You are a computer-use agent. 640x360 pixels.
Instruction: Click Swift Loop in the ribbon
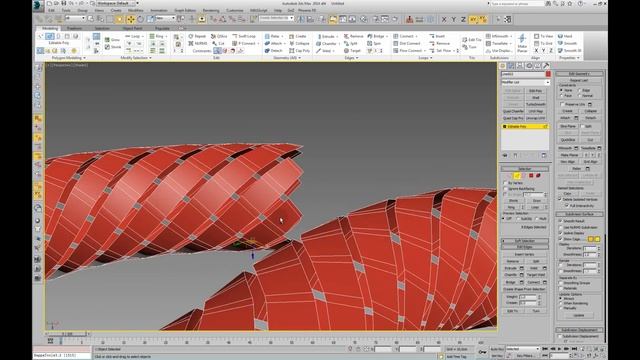pos(244,36)
